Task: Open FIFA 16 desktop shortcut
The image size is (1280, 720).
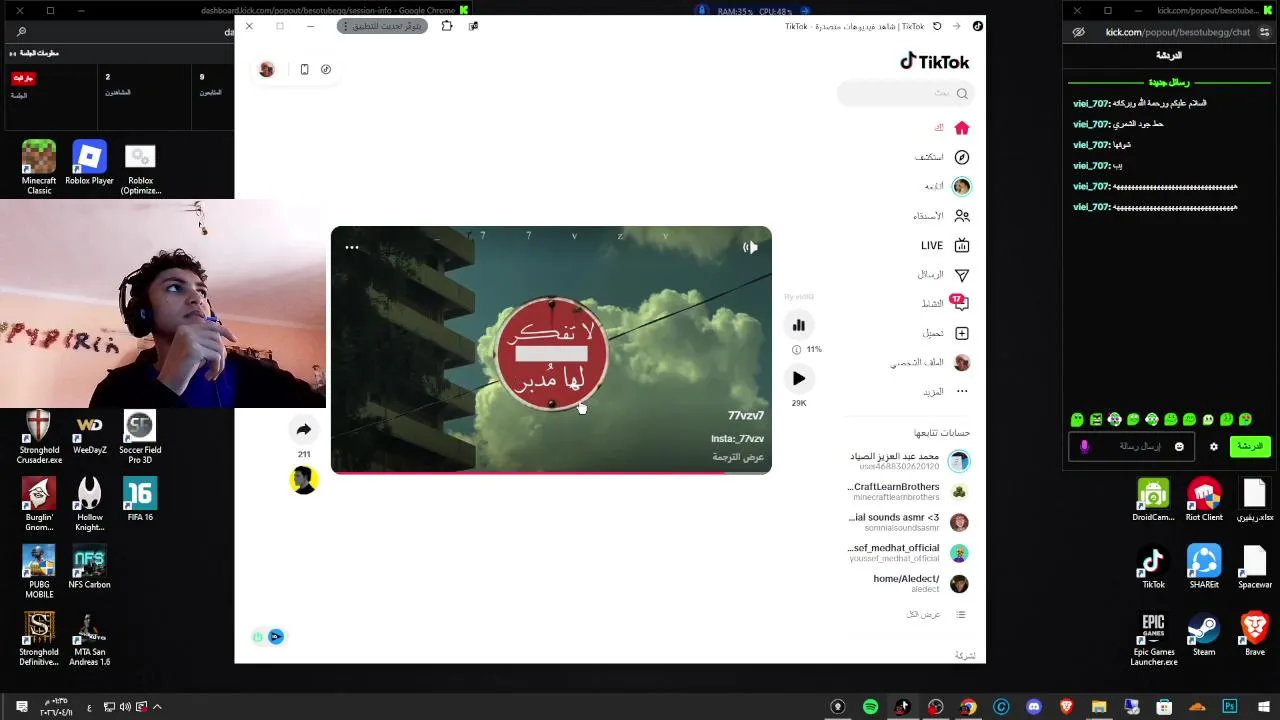Action: (140, 499)
